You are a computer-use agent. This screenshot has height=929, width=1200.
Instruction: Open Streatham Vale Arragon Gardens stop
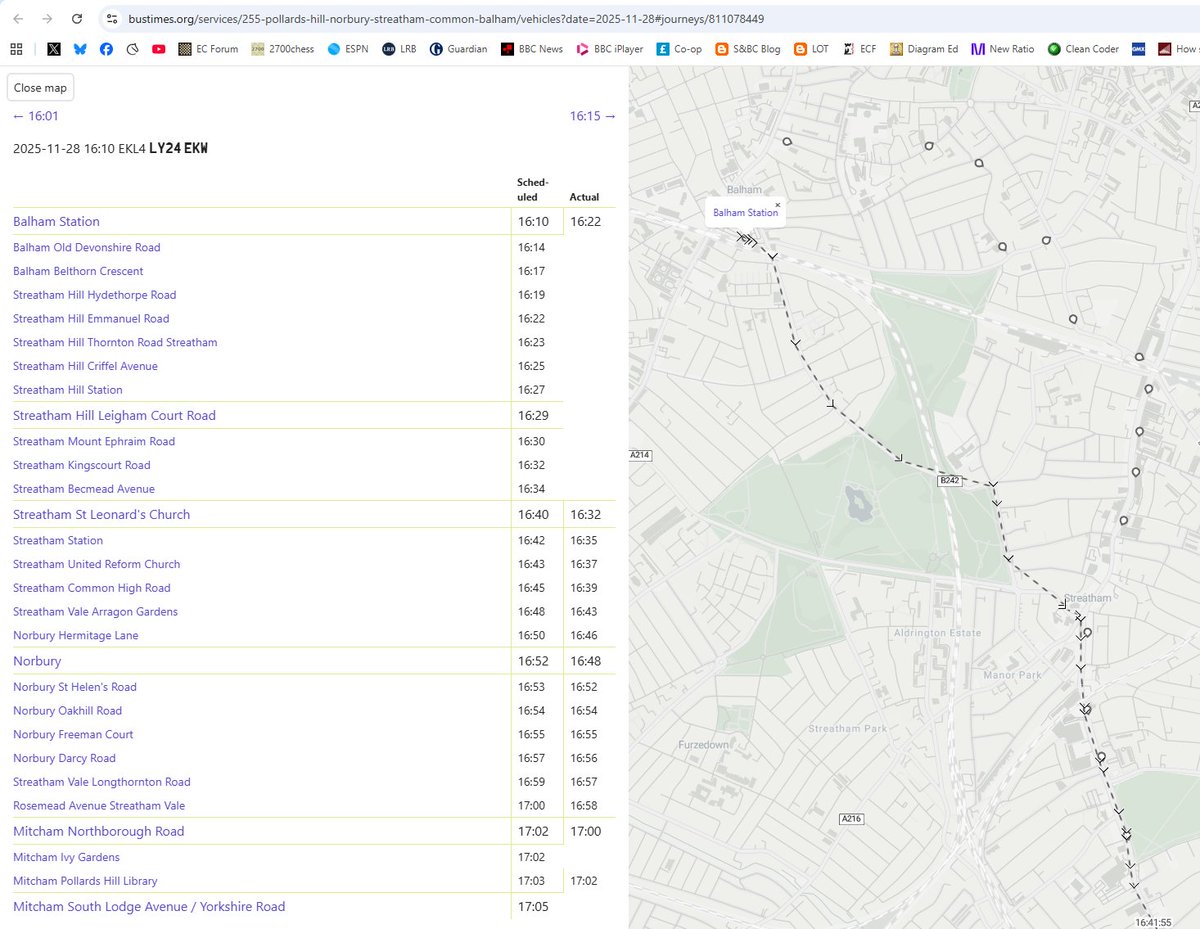(95, 612)
